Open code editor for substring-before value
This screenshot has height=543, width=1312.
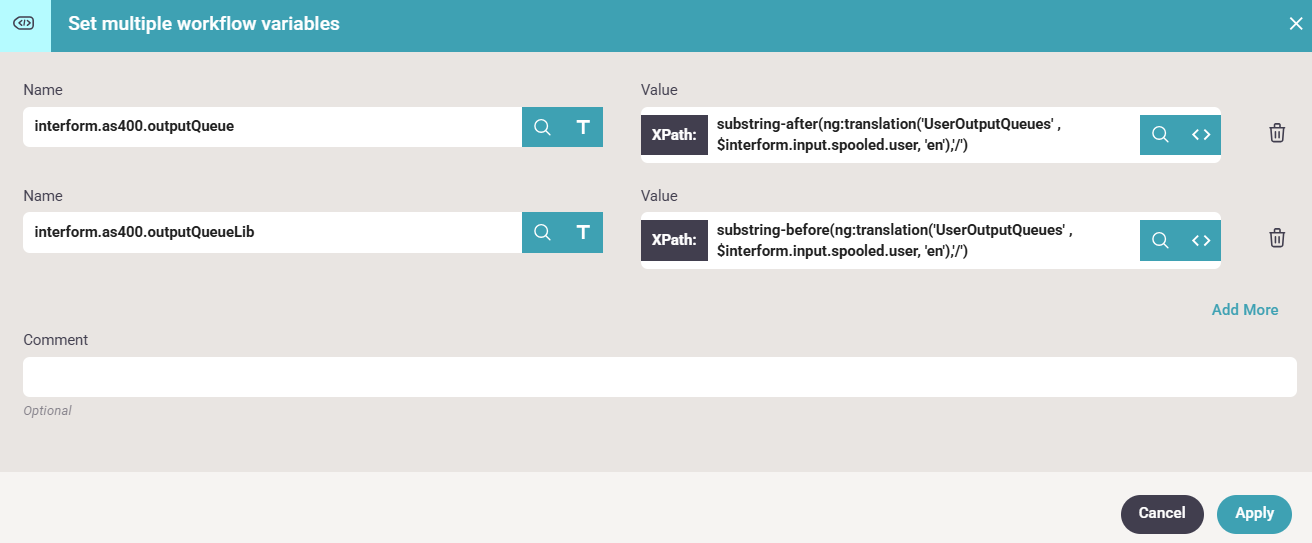click(1201, 240)
